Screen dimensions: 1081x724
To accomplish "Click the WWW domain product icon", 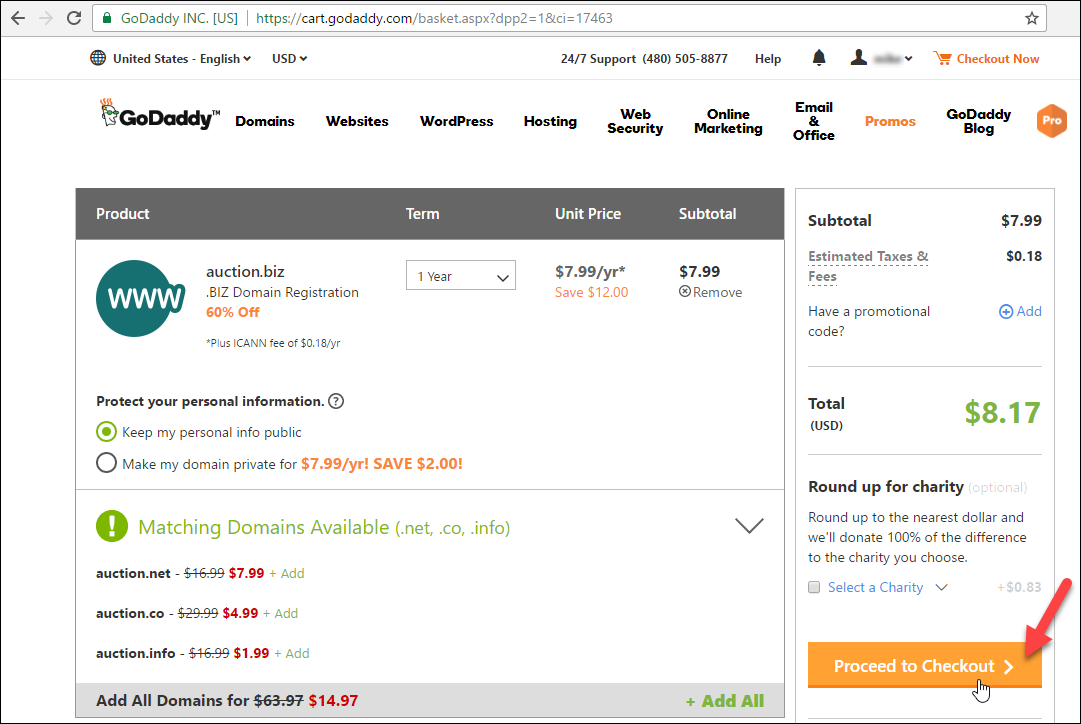I will (x=140, y=299).
